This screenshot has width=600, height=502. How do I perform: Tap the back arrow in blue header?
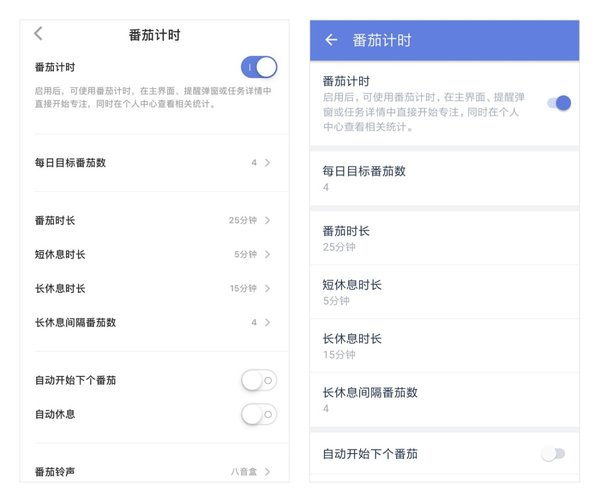[331, 40]
